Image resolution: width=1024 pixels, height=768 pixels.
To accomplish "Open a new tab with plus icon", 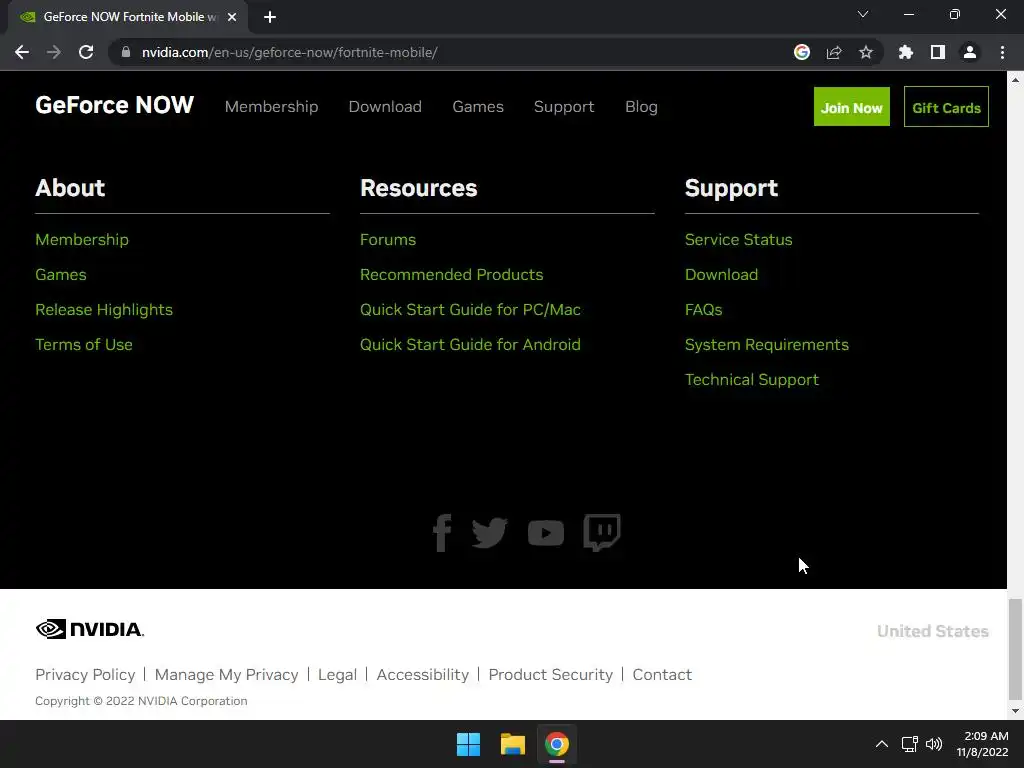I will coord(270,17).
